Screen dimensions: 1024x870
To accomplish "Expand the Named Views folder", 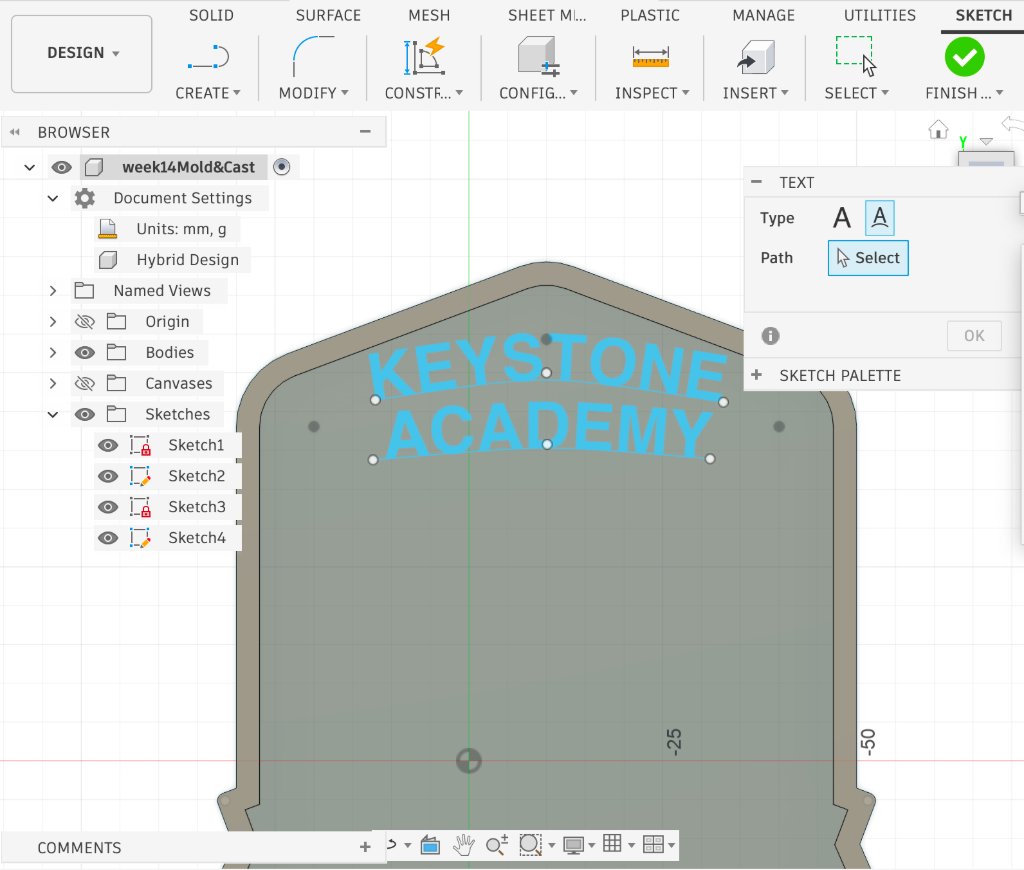I will point(53,291).
